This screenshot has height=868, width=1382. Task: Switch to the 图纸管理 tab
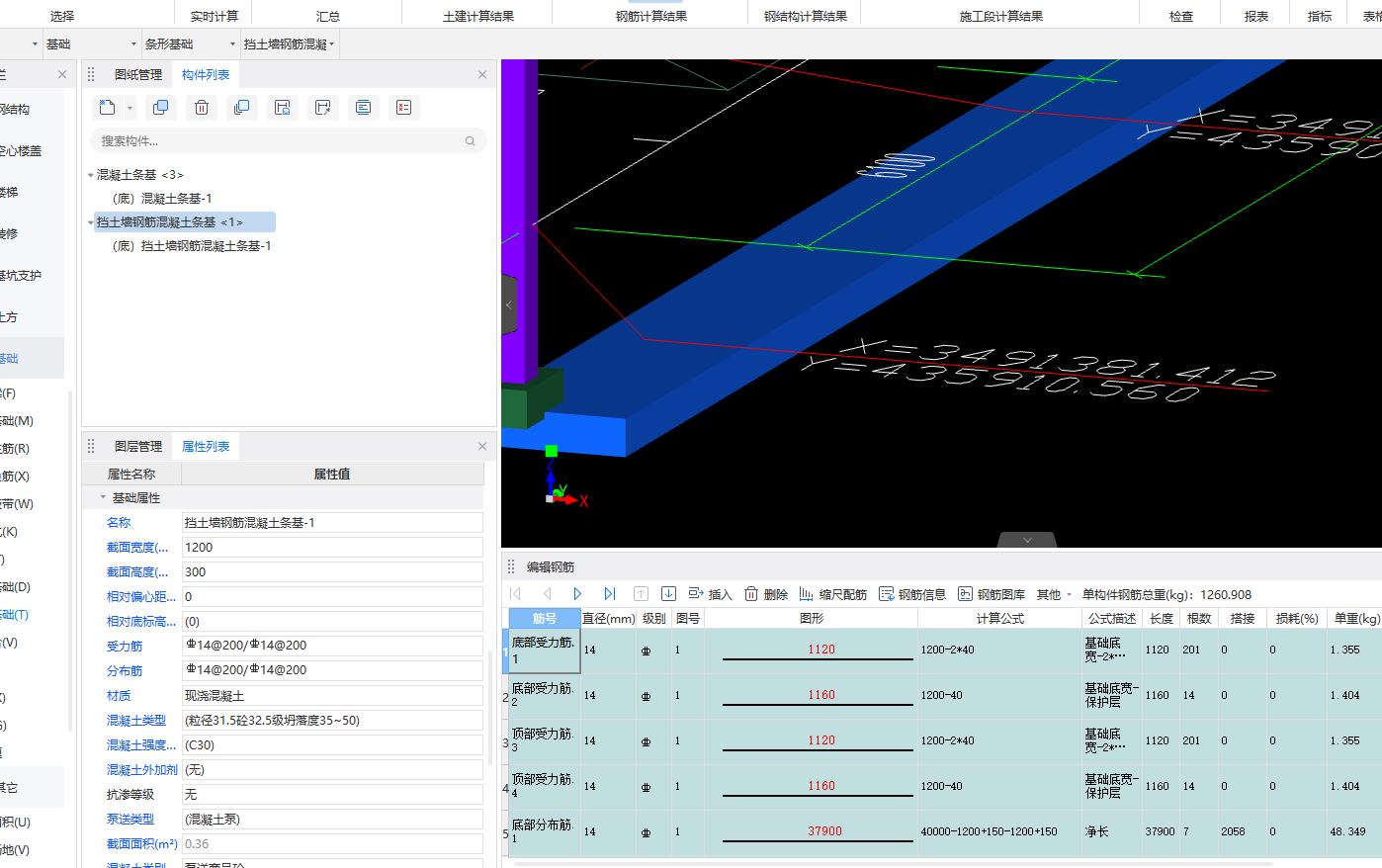point(137,75)
